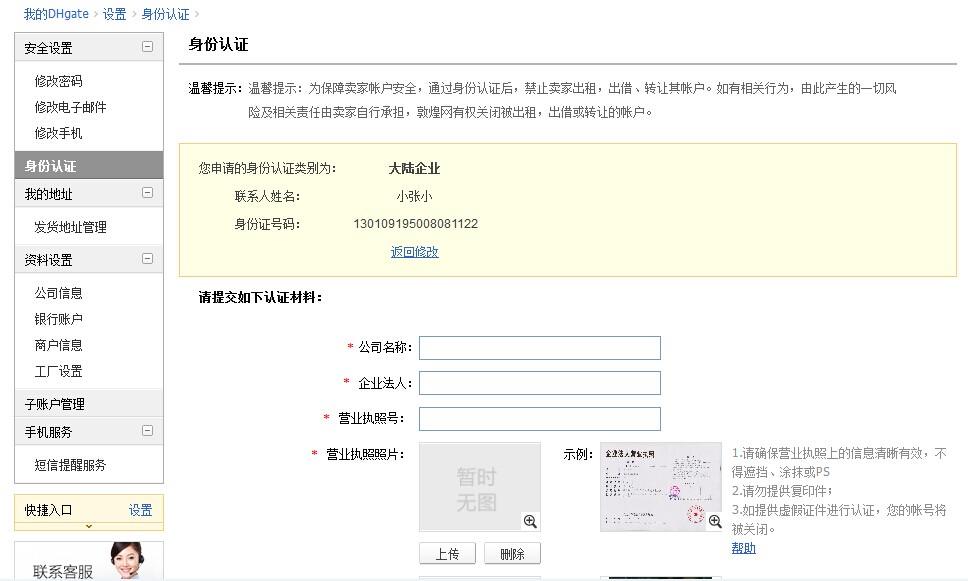This screenshot has height=581, width=968.
Task: Click inside the 公司名称 input field
Action: [x=539, y=347]
